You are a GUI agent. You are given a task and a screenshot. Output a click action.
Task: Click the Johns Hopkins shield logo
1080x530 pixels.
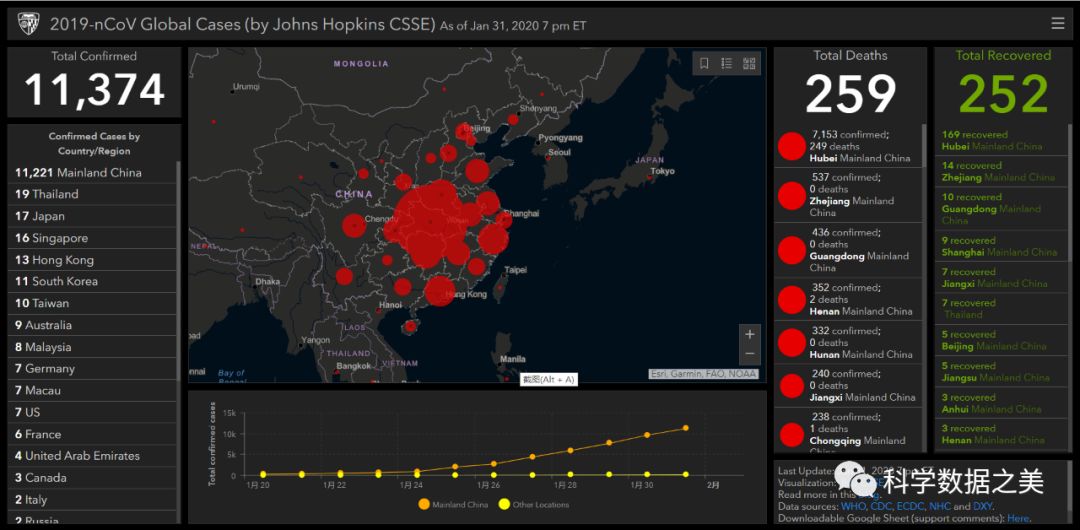click(28, 23)
